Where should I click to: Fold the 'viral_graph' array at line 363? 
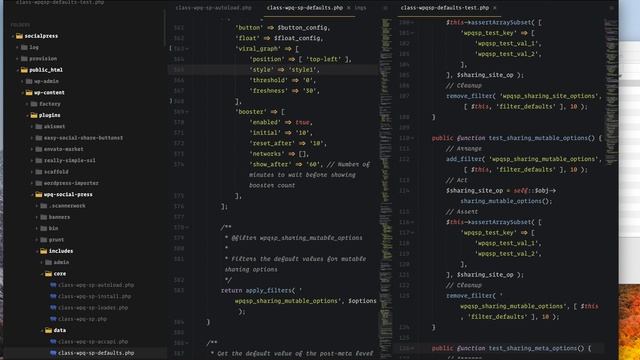187,49
